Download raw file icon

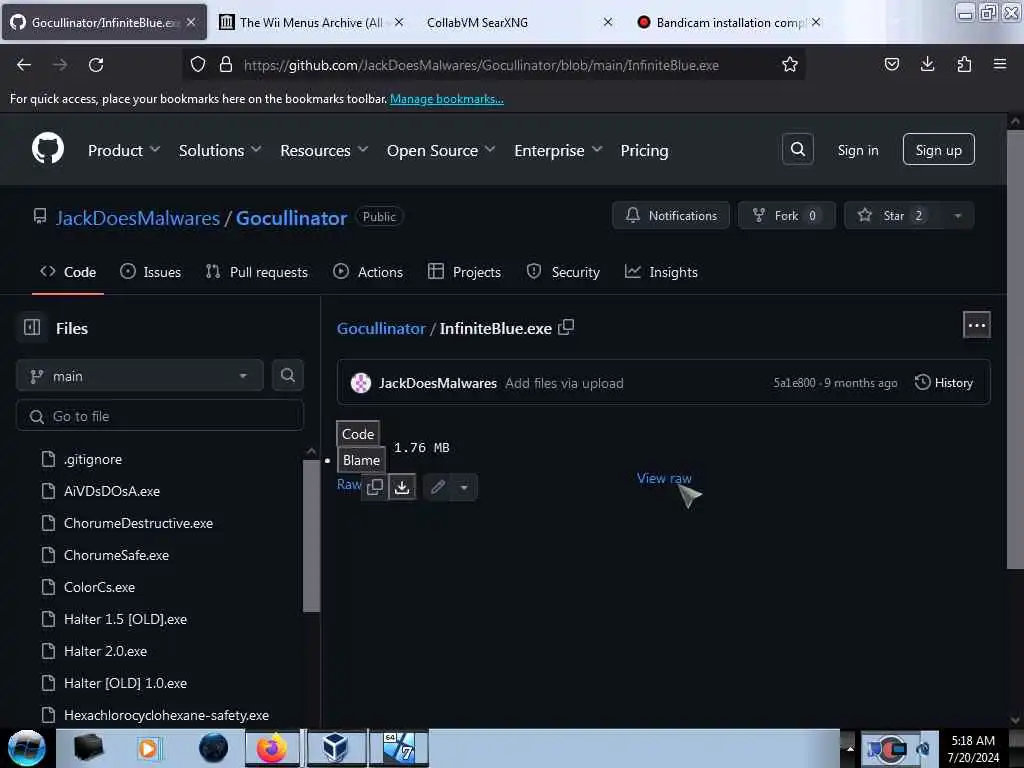point(402,487)
